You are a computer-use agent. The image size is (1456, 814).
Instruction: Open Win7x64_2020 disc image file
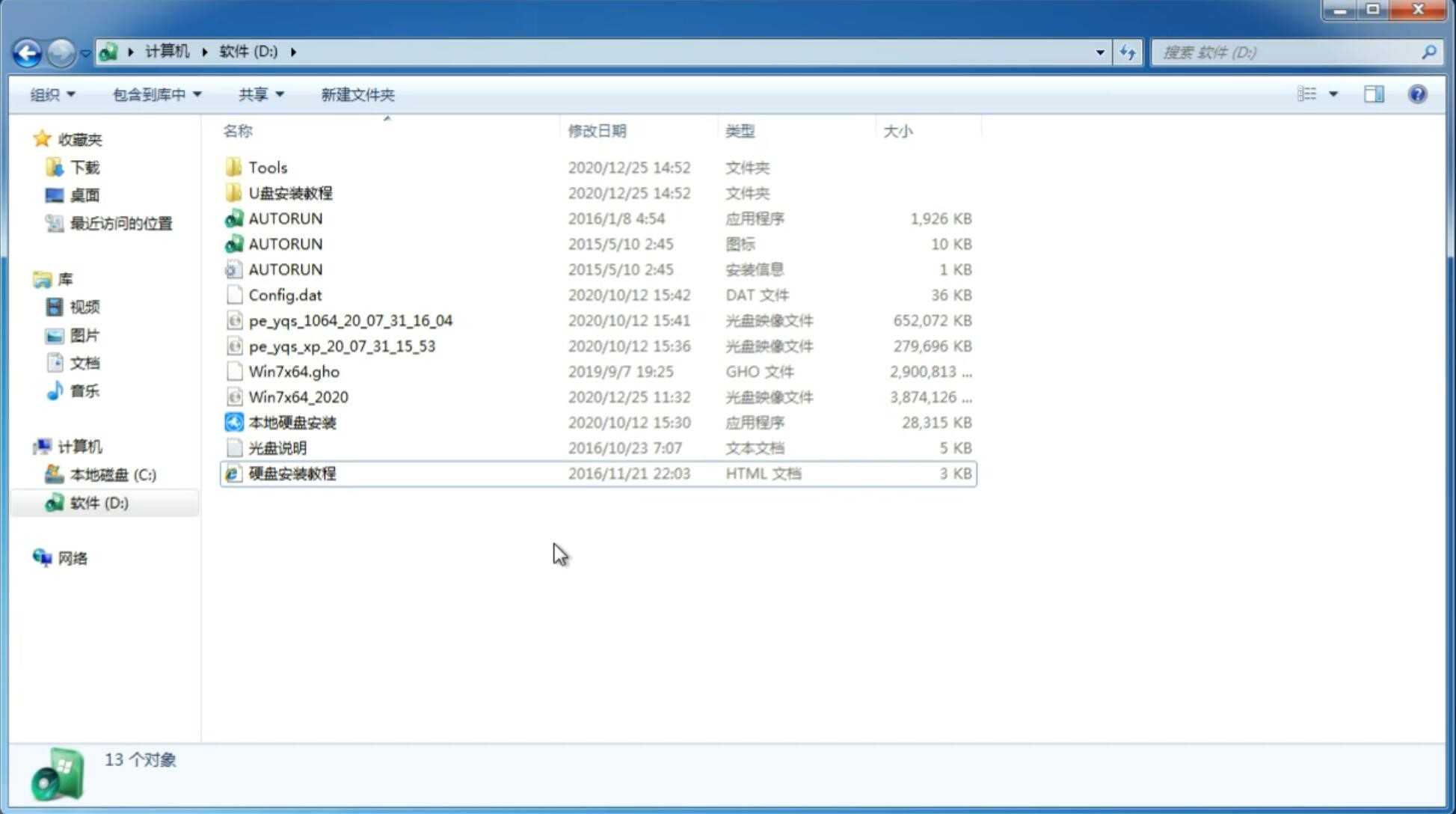pyautogui.click(x=297, y=397)
